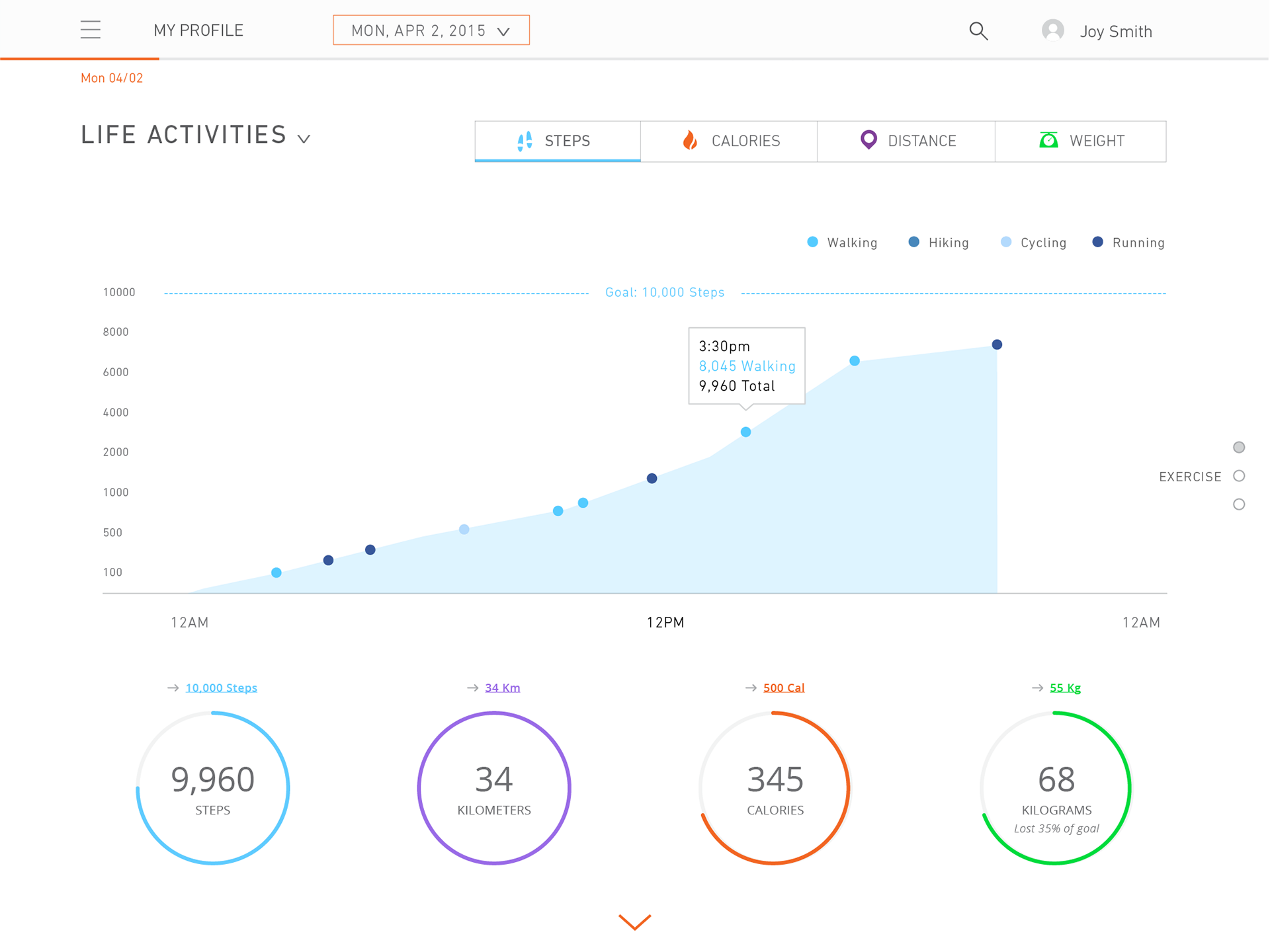Screen dimensions: 1270x952
Task: Click the first walking point near 100
Action: point(276,573)
